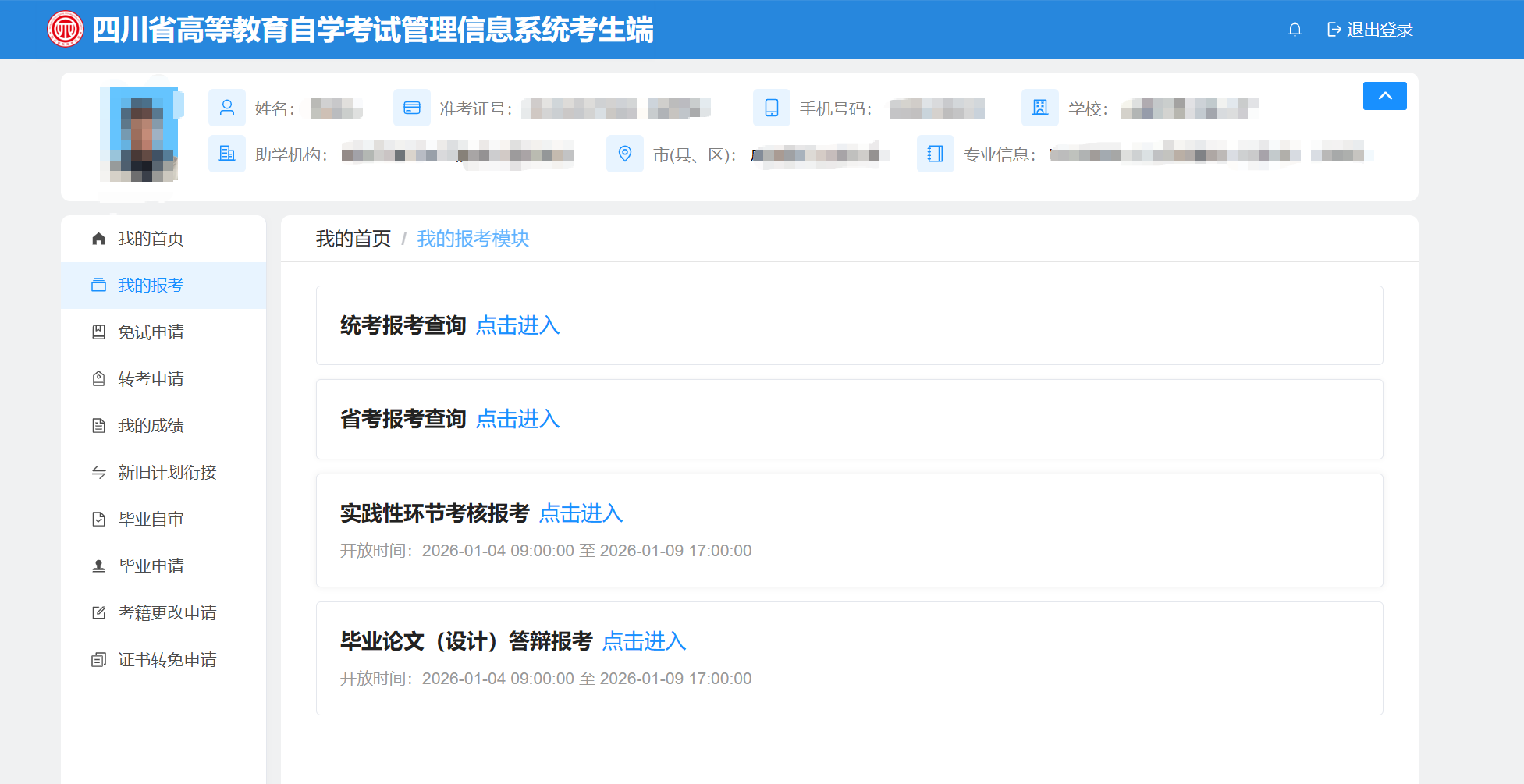Open 我的成绩 from the sidebar
Image resolution: width=1524 pixels, height=784 pixels.
[x=151, y=426]
